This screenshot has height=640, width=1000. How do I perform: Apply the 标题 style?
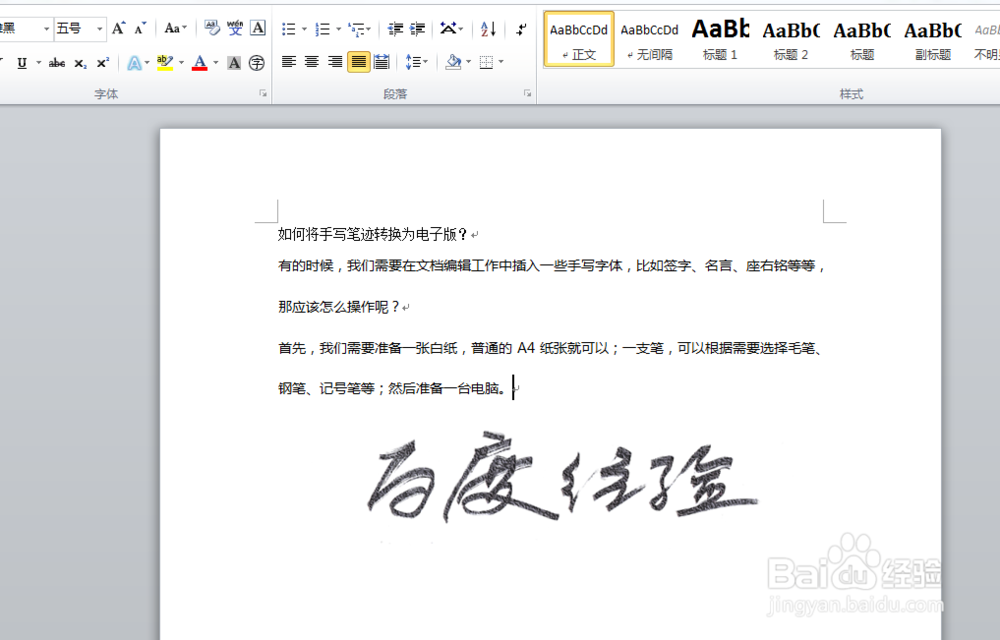pos(862,39)
